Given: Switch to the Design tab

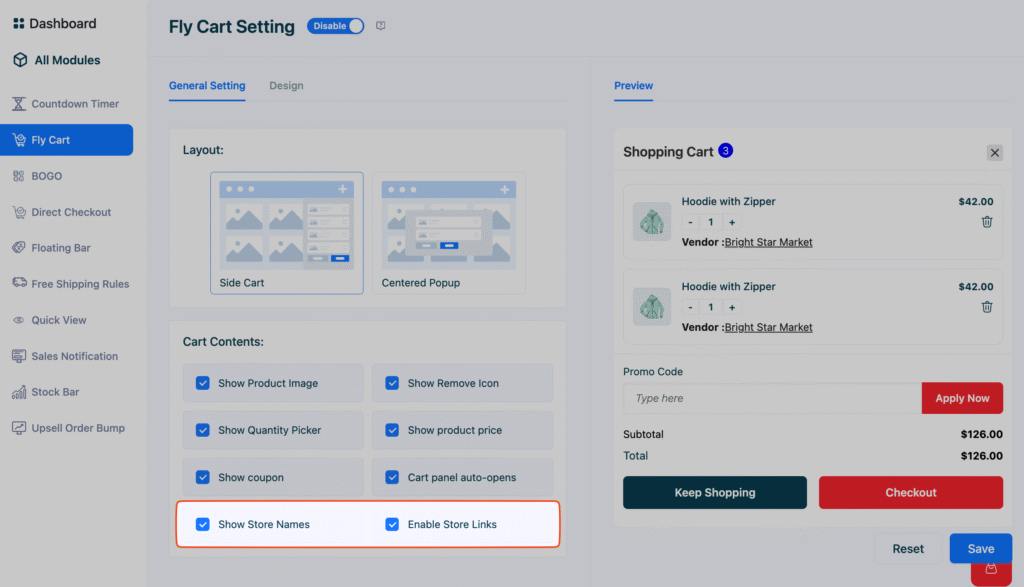Looking at the screenshot, I should point(286,86).
